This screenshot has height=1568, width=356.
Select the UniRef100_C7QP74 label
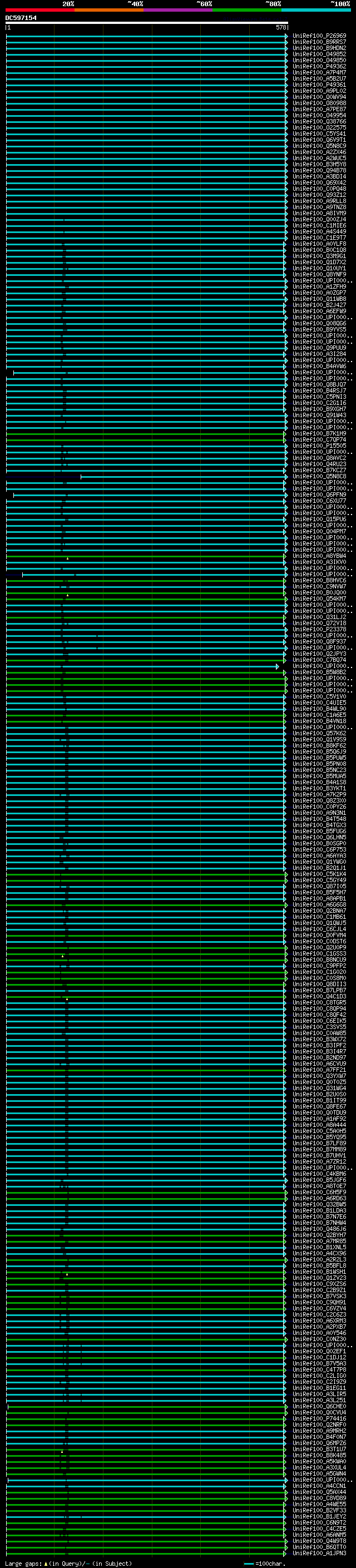pyautogui.click(x=319, y=439)
